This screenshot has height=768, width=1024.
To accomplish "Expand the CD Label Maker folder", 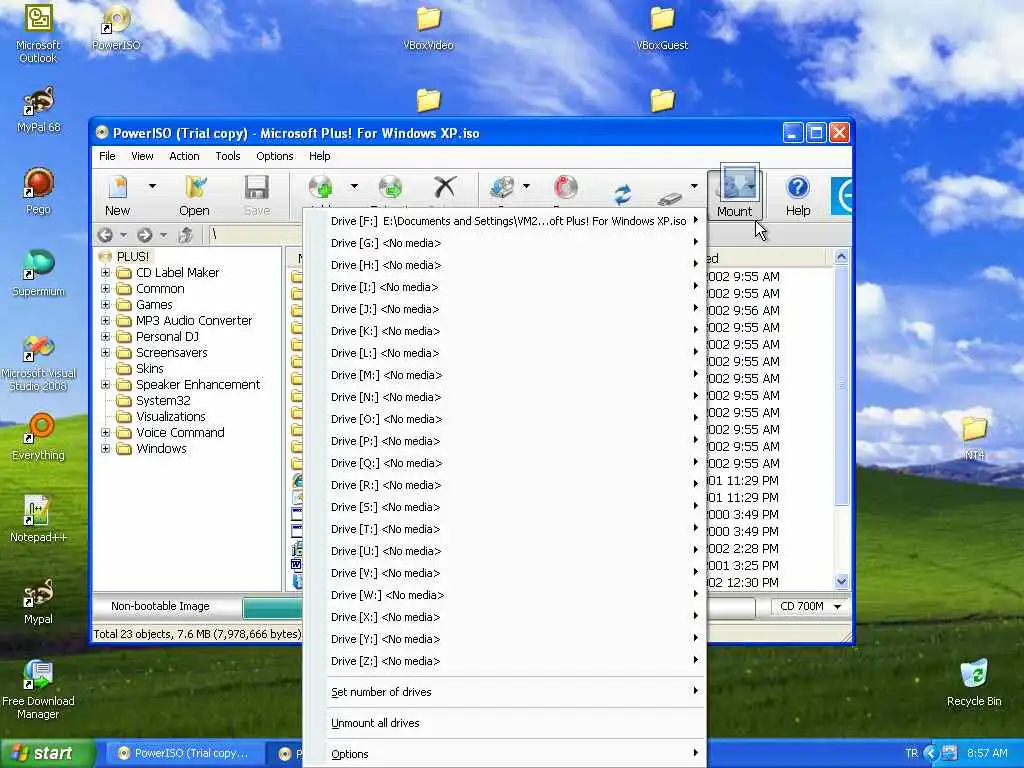I will point(105,272).
